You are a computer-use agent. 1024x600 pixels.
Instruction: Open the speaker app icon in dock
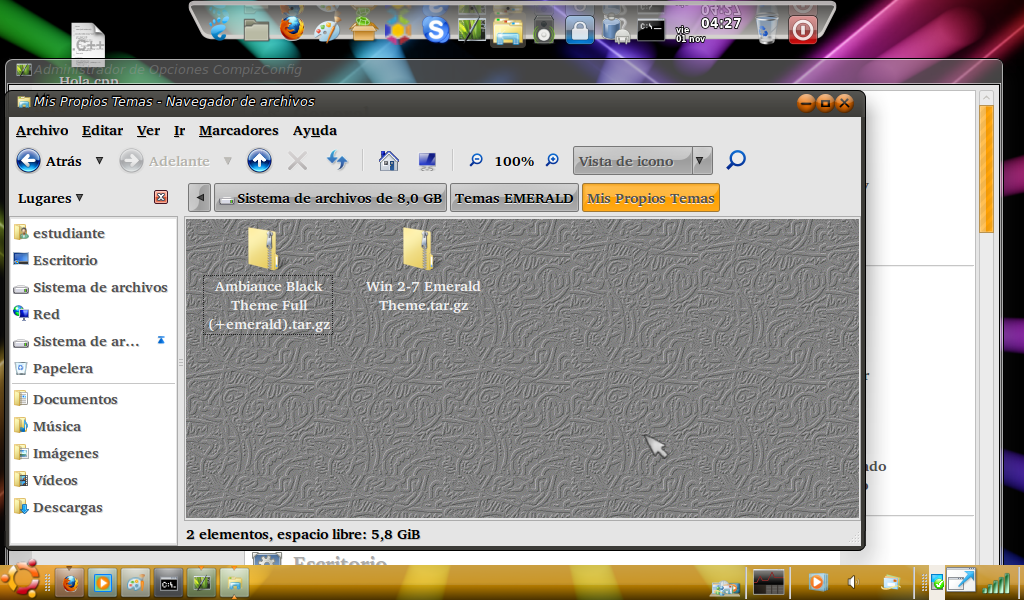point(543,29)
